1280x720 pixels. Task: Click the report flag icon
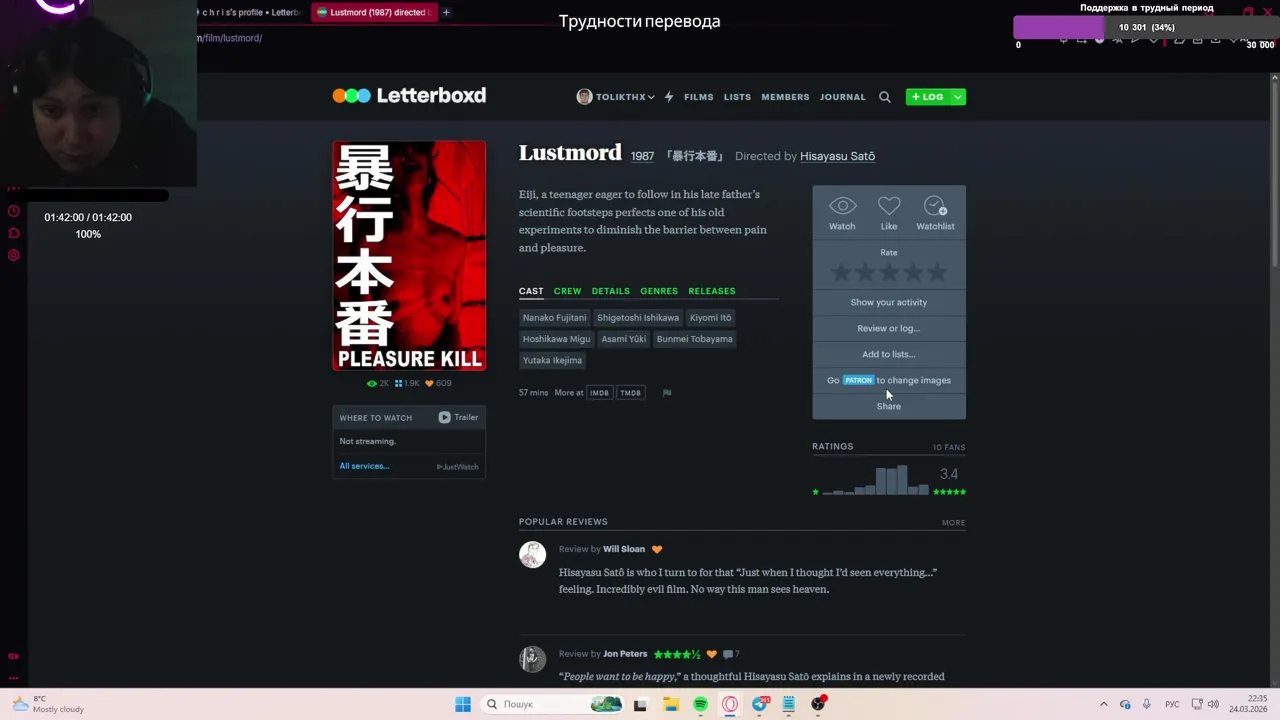pos(667,393)
